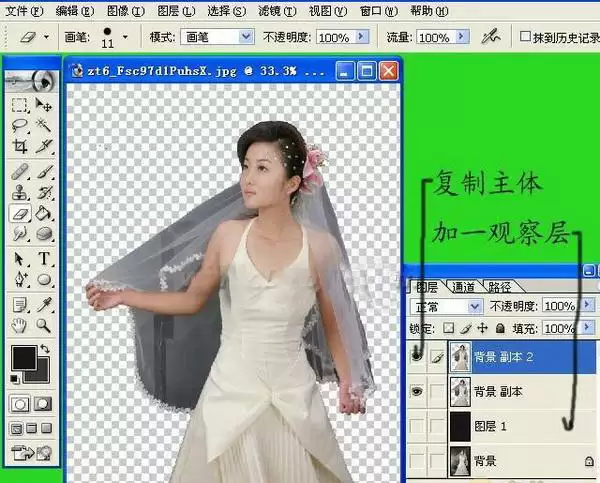Select the 背景 layer thumbnail

tap(460, 461)
